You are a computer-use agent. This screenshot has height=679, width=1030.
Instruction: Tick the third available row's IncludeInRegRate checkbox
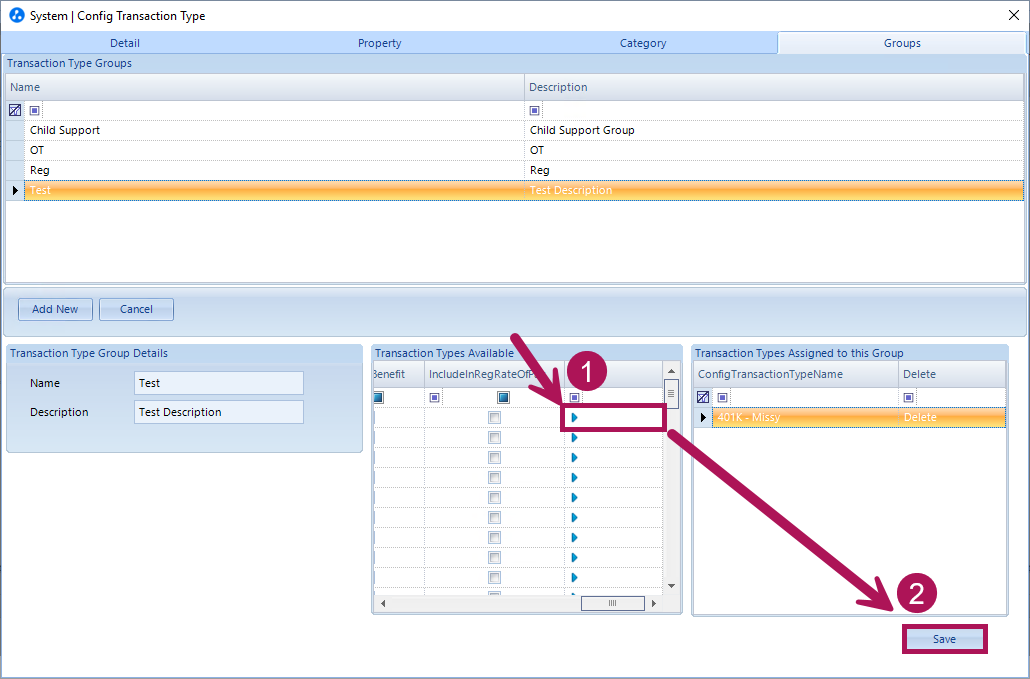point(495,458)
